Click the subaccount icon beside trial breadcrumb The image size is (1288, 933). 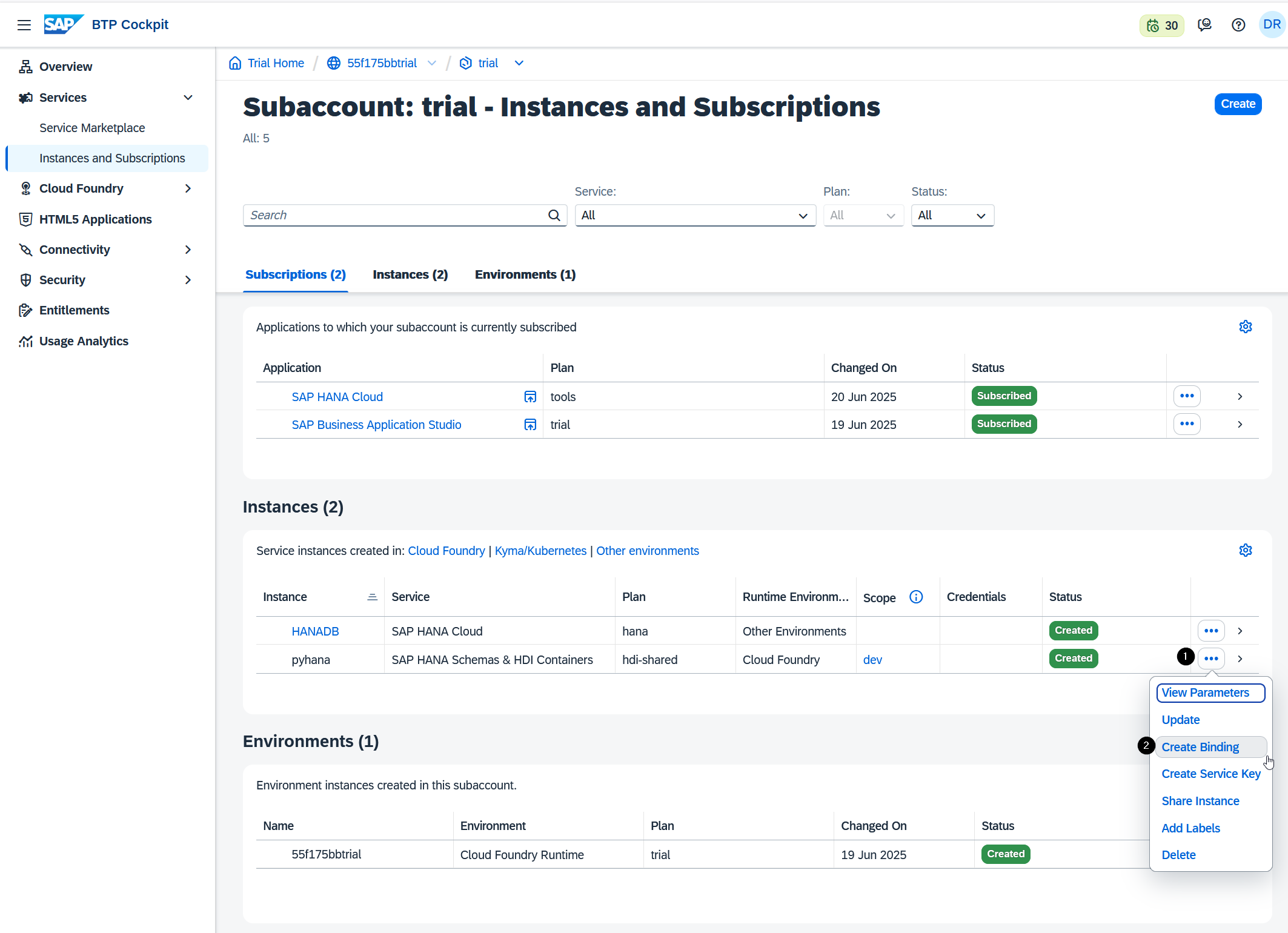pos(465,63)
